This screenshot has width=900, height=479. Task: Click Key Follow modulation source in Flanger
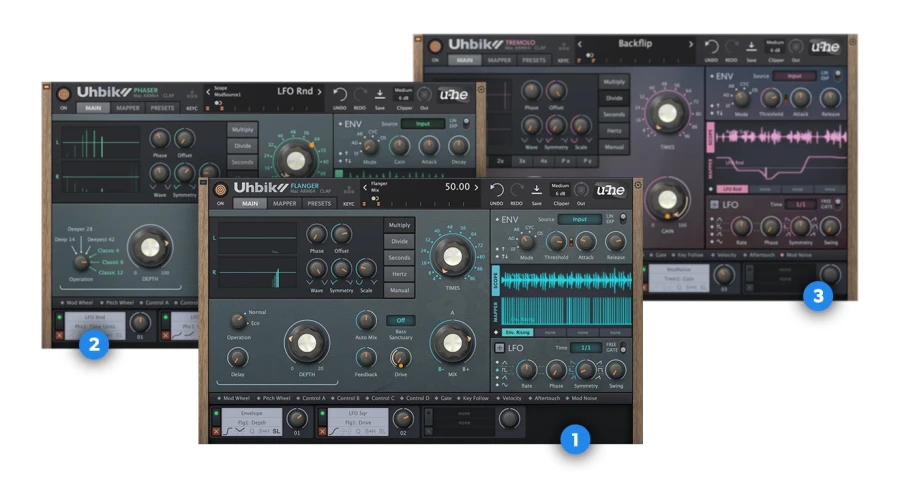(x=472, y=398)
